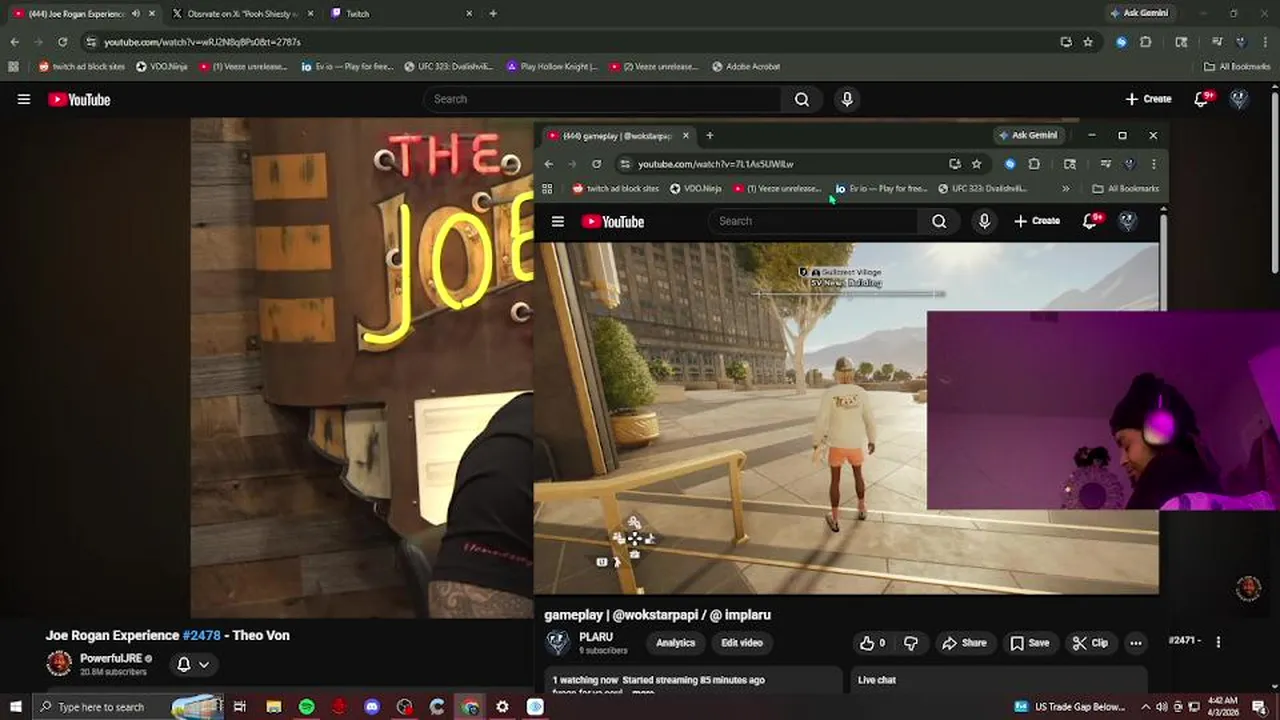The width and height of the screenshot is (1280, 720).
Task: Open notifications bell in back YouTube window
Action: 1203,99
